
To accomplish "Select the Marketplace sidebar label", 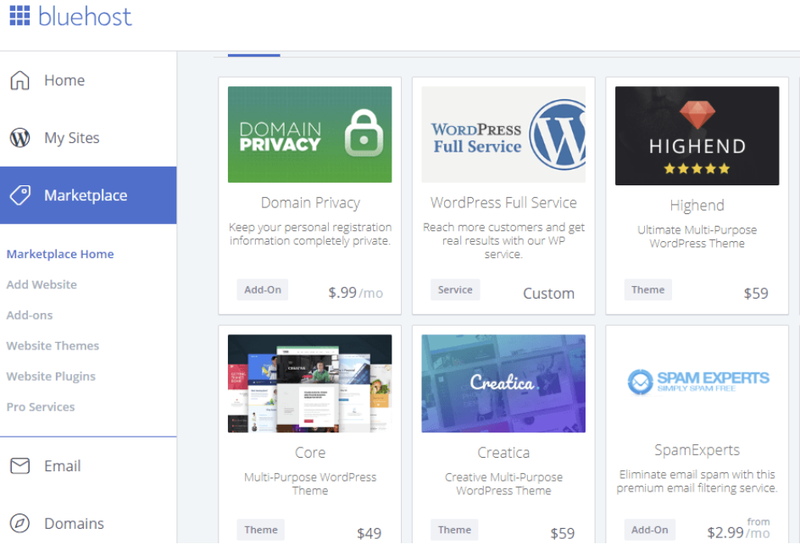I will click(86, 195).
